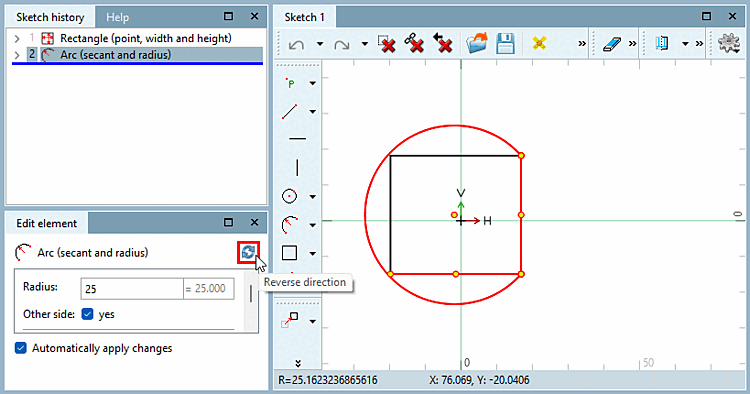Click the Undo arrow icon
Viewport: 750px width, 394px height.
pyautogui.click(x=297, y=44)
